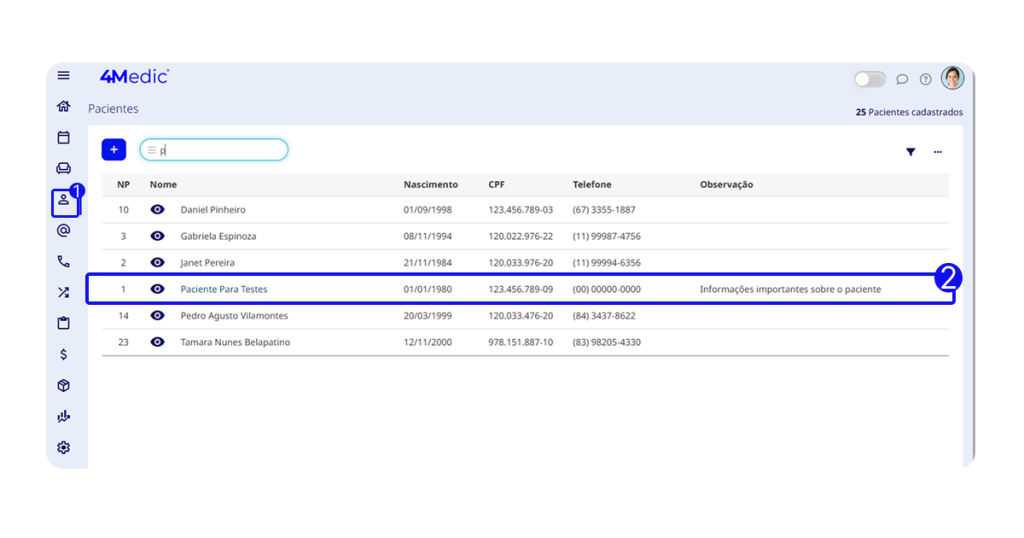Open the calendar icon in sidebar
Viewport: 1024px width, 538px height.
coord(64,138)
